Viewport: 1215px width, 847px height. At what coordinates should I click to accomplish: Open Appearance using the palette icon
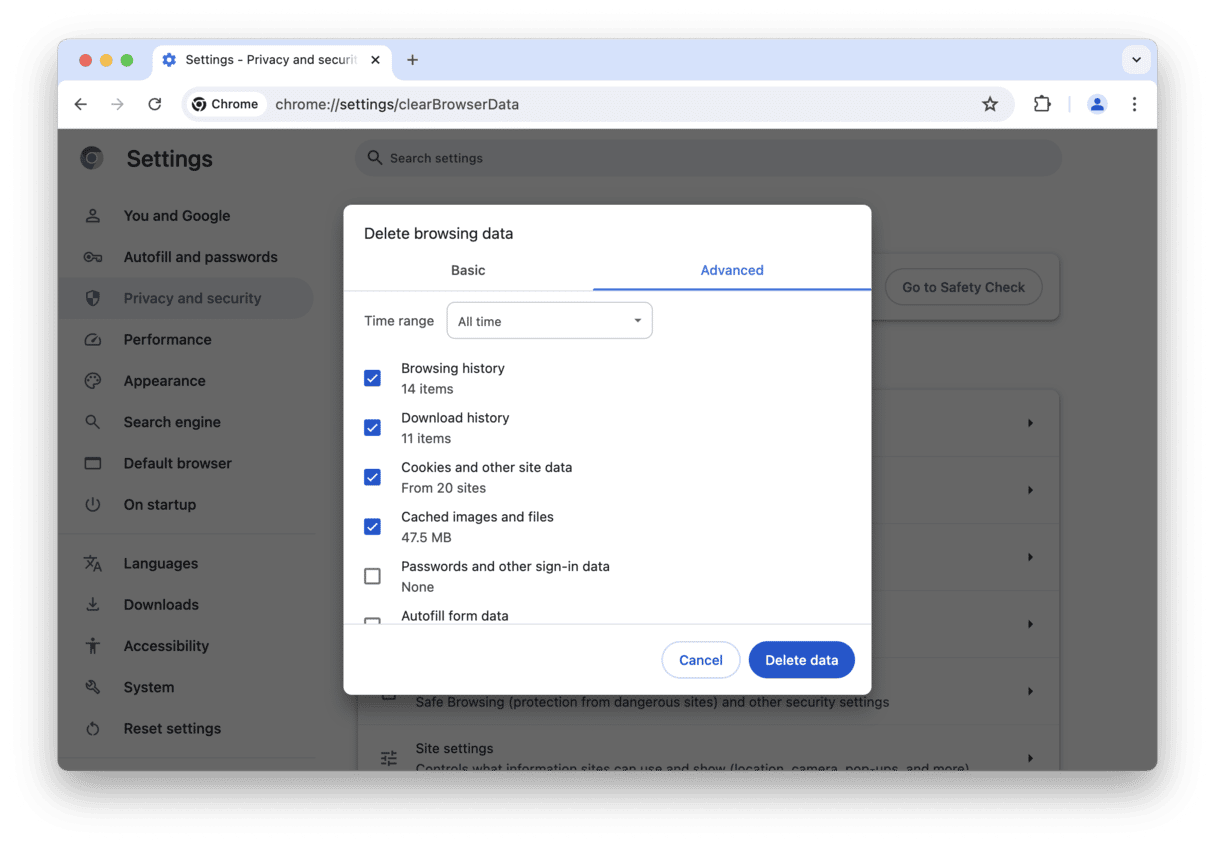point(92,380)
